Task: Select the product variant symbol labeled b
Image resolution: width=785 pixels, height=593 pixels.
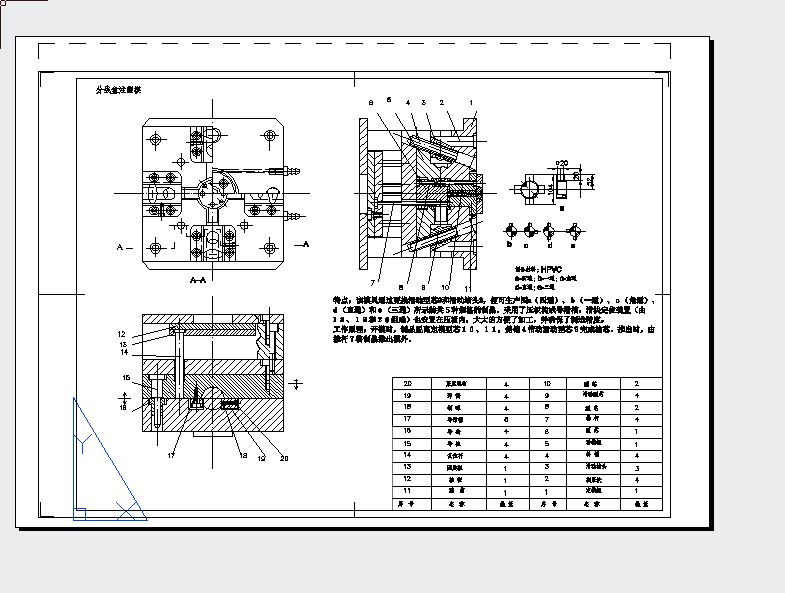Action: click(x=509, y=230)
